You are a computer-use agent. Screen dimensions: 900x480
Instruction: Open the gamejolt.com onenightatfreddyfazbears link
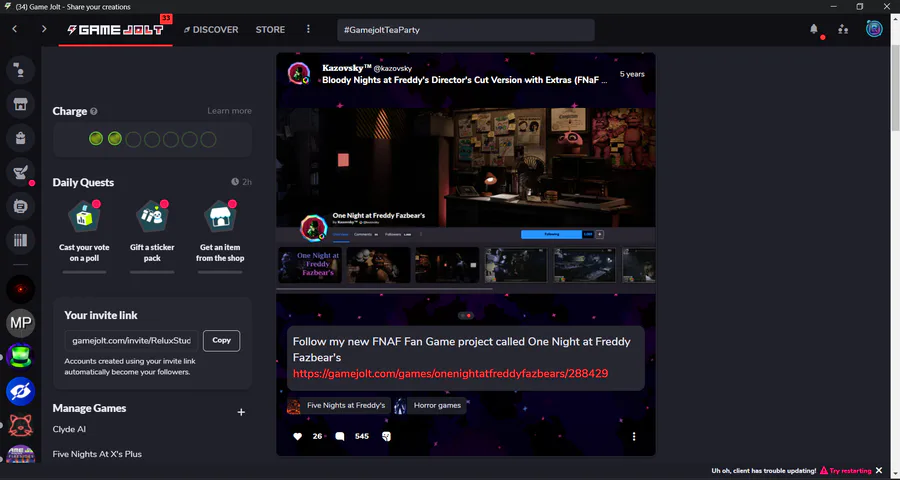click(x=451, y=374)
